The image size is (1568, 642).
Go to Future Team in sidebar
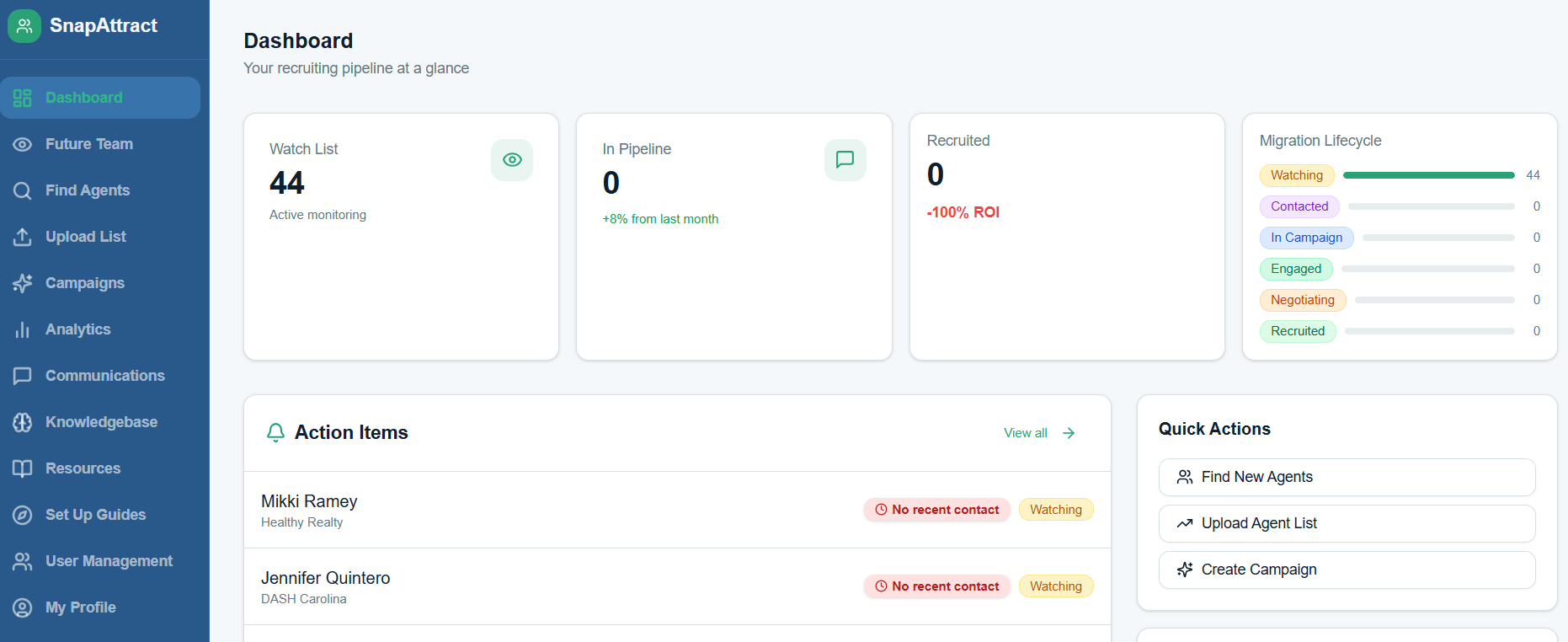click(x=100, y=144)
